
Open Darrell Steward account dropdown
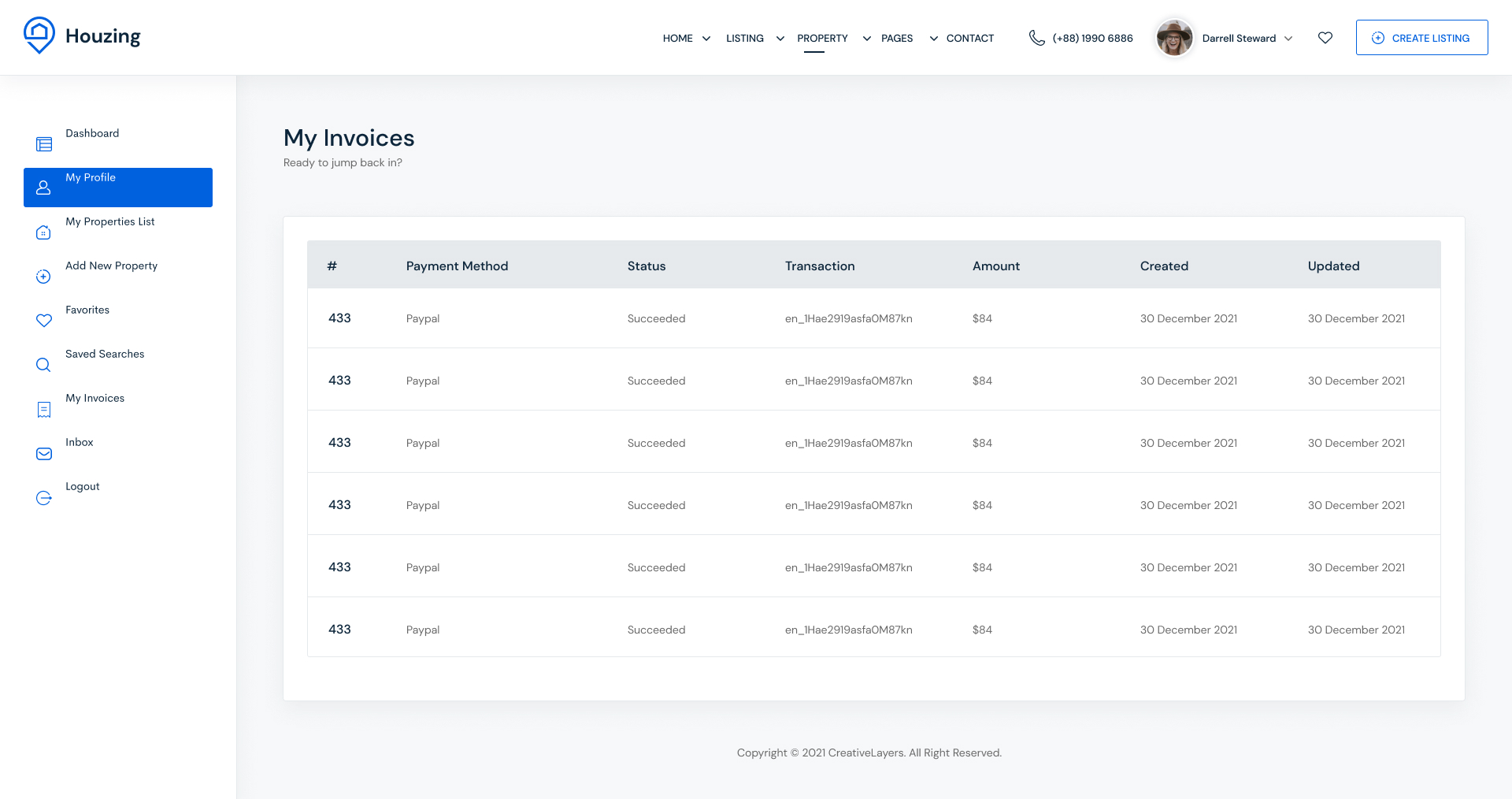(x=1288, y=39)
